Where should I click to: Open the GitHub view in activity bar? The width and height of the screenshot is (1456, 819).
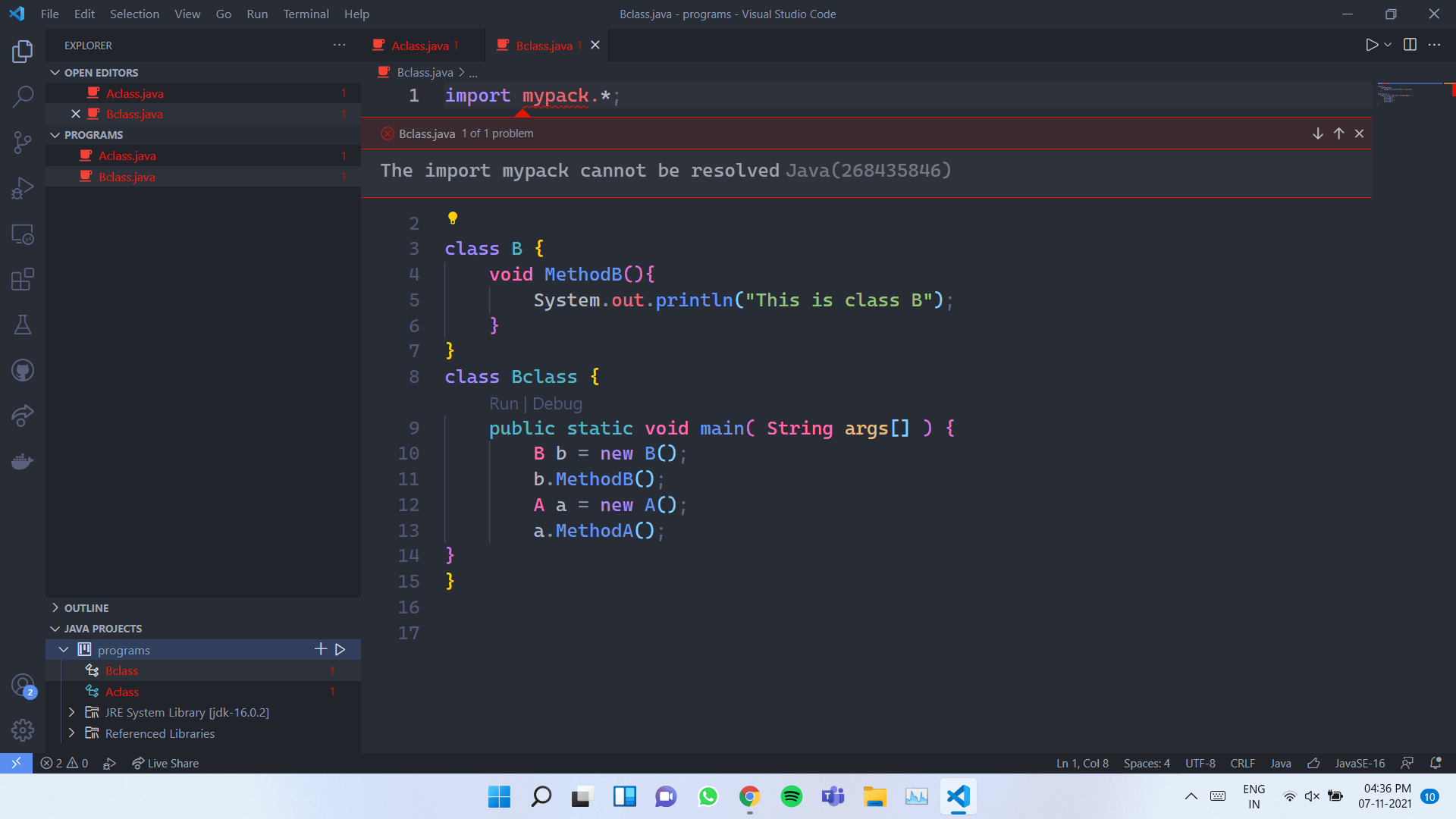(x=23, y=371)
